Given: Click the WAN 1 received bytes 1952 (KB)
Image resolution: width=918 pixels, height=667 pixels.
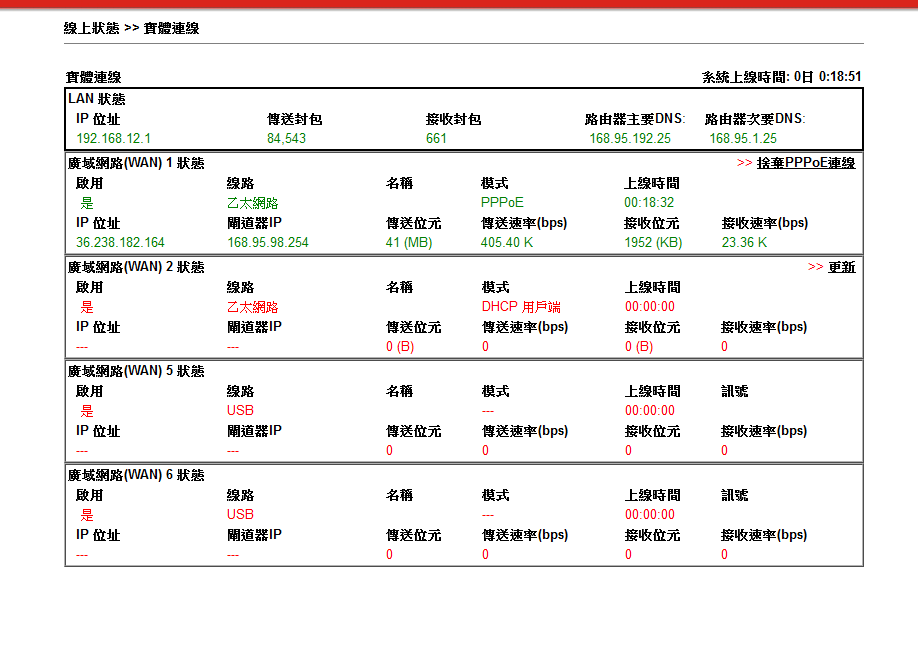Looking at the screenshot, I should coord(654,243).
